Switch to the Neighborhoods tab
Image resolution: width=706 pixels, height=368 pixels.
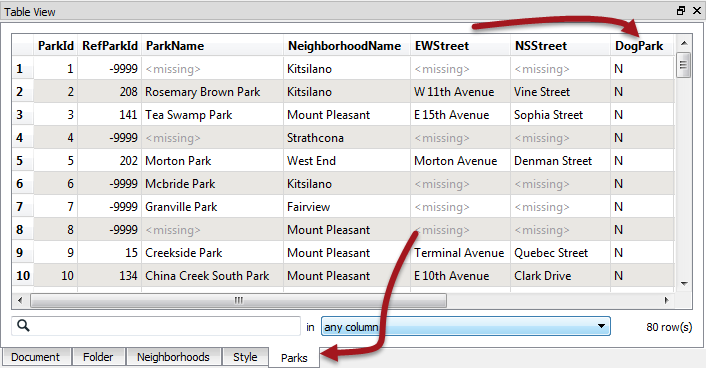coord(173,357)
